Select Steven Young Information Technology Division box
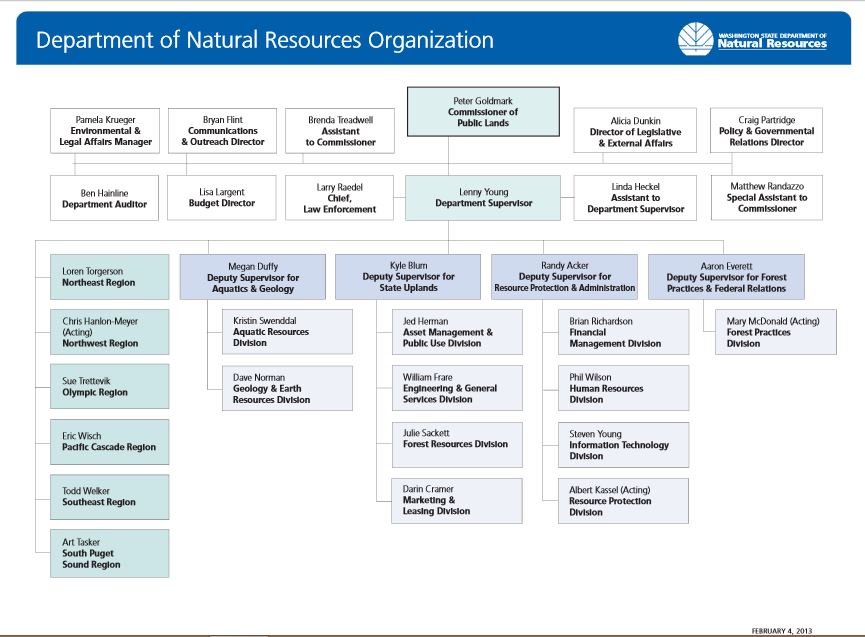Image resolution: width=865 pixels, height=637 pixels. click(x=623, y=445)
